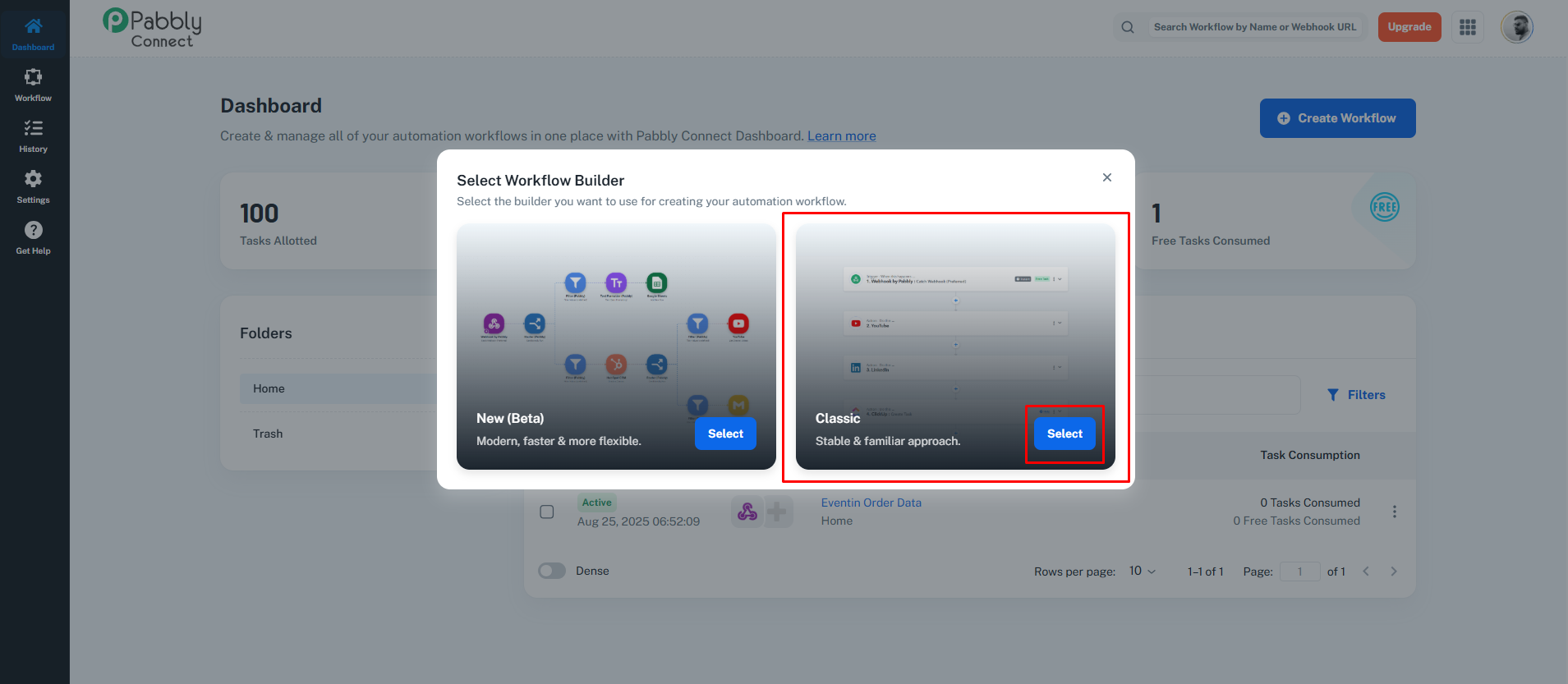Click the plus app icon in workflow row
This screenshot has height=684, width=1568.
point(777,512)
